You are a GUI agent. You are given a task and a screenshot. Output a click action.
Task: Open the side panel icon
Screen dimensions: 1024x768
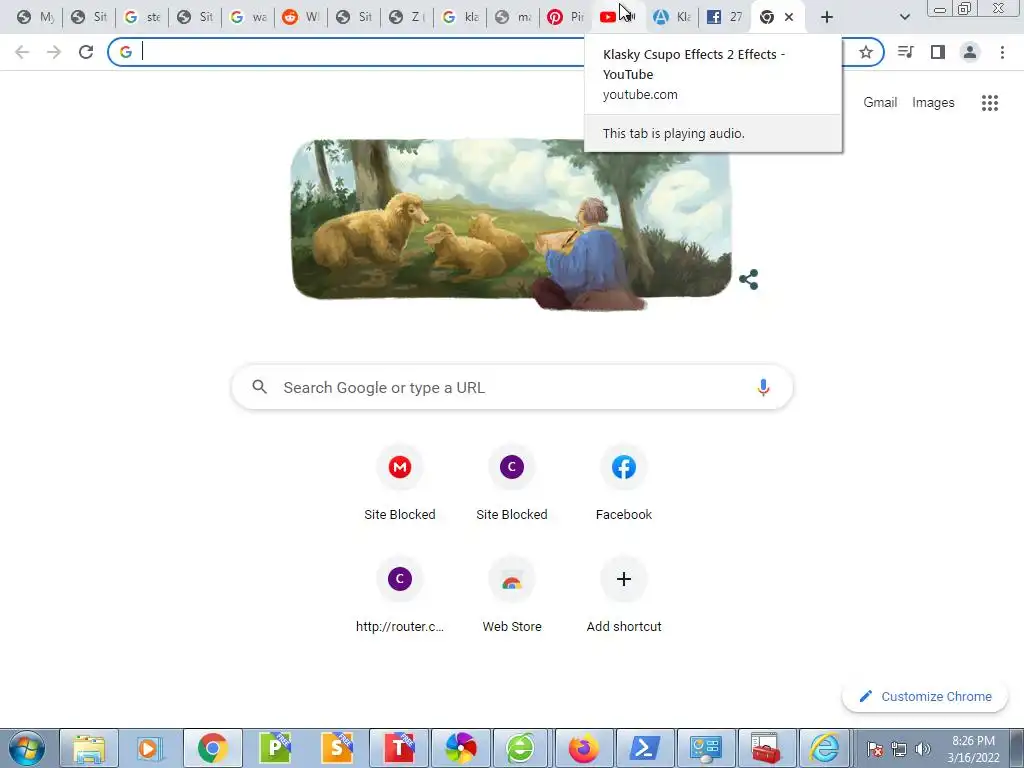point(938,52)
